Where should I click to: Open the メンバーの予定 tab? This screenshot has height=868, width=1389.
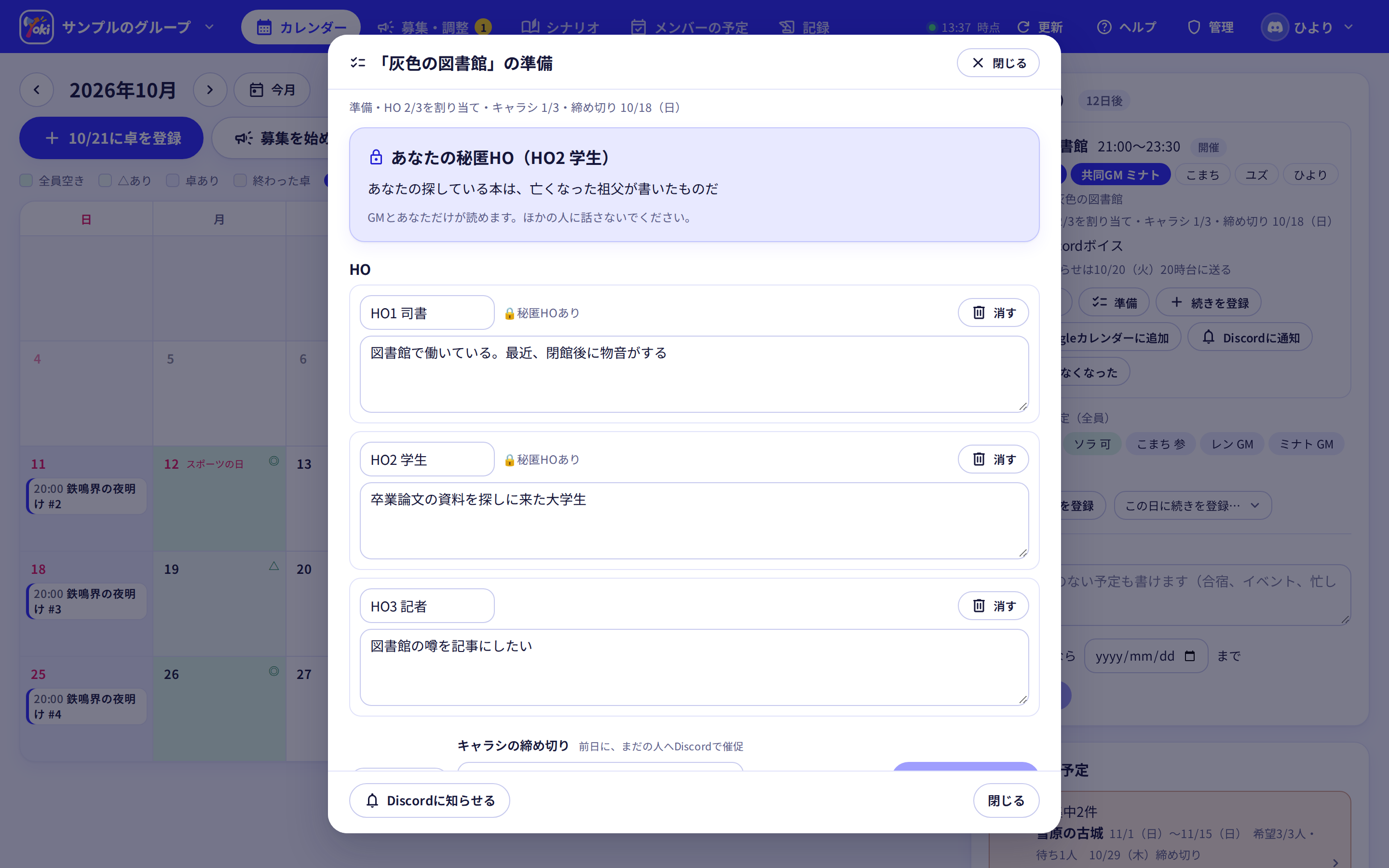[689, 27]
